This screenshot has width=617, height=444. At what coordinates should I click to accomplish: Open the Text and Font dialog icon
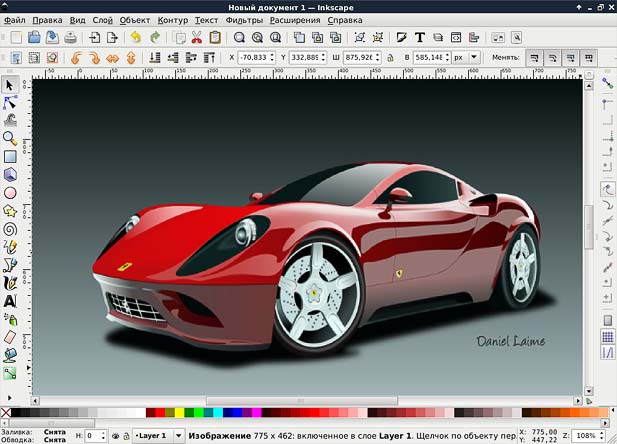point(419,37)
